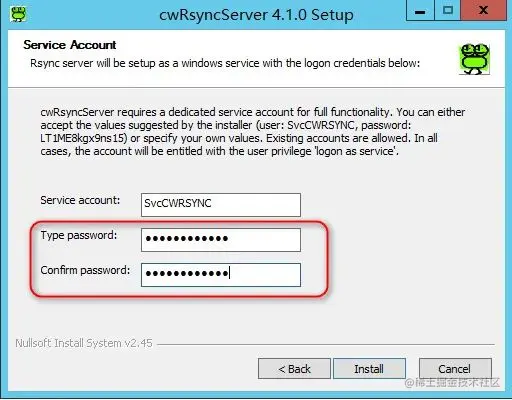Click the 'Type password:' label
512x400 pixels.
coord(79,235)
